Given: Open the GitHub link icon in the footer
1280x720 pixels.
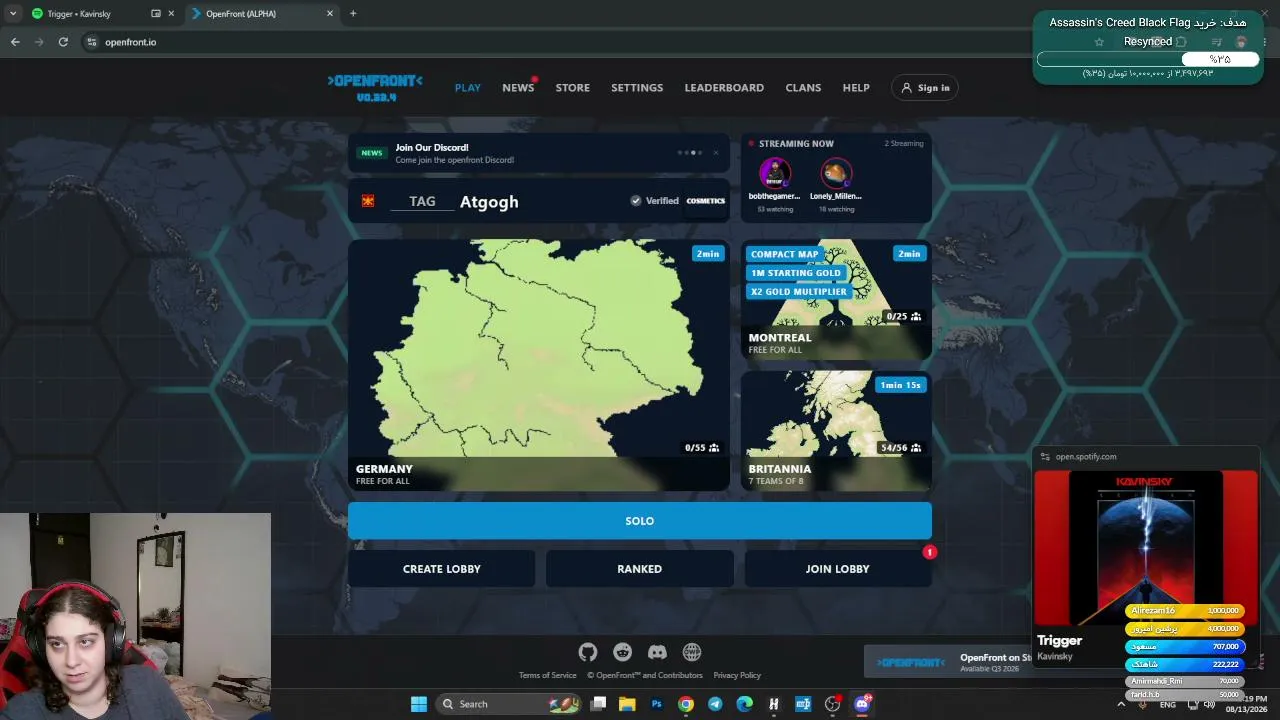Looking at the screenshot, I should click(588, 652).
